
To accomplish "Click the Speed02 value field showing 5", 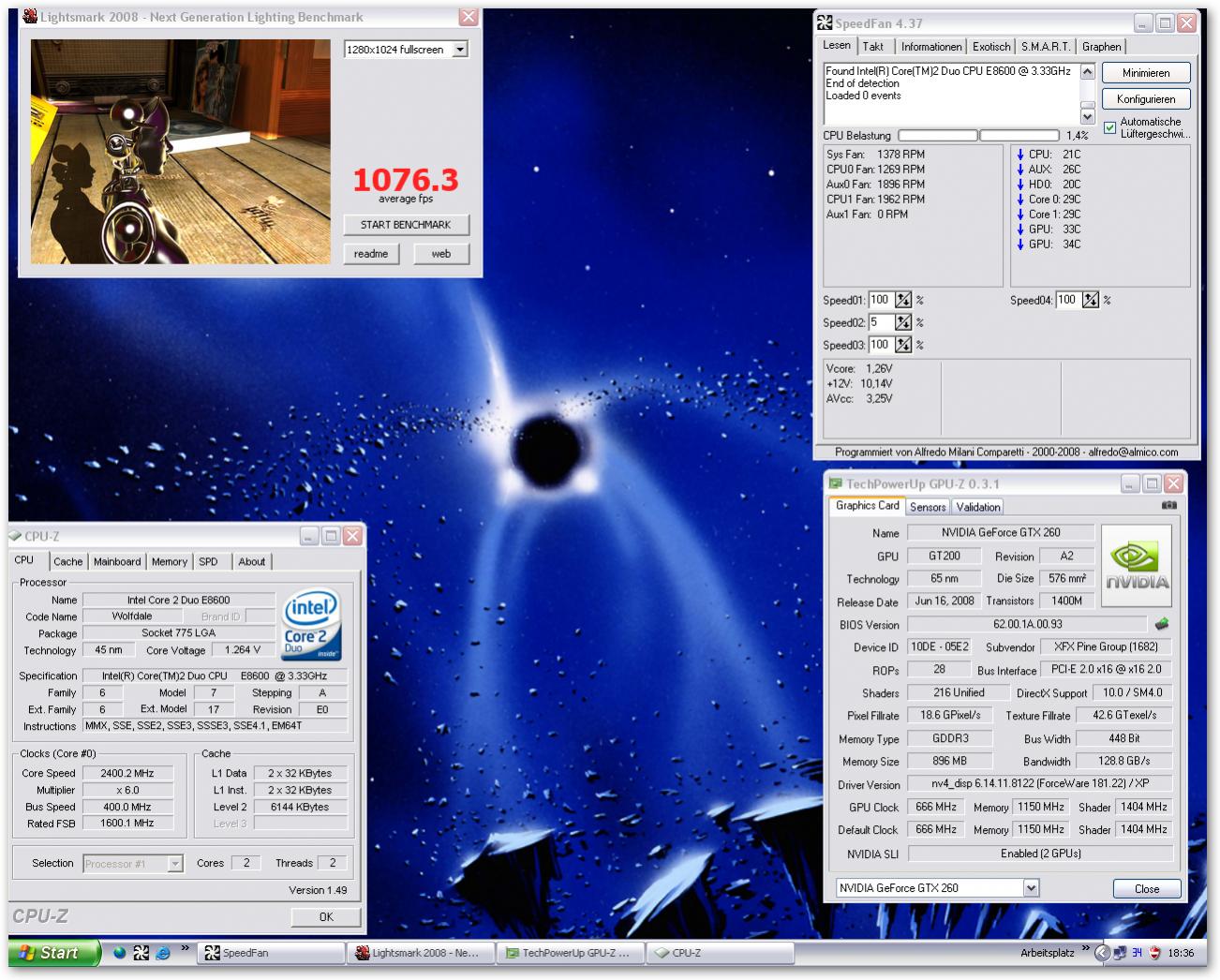I will click(x=881, y=322).
